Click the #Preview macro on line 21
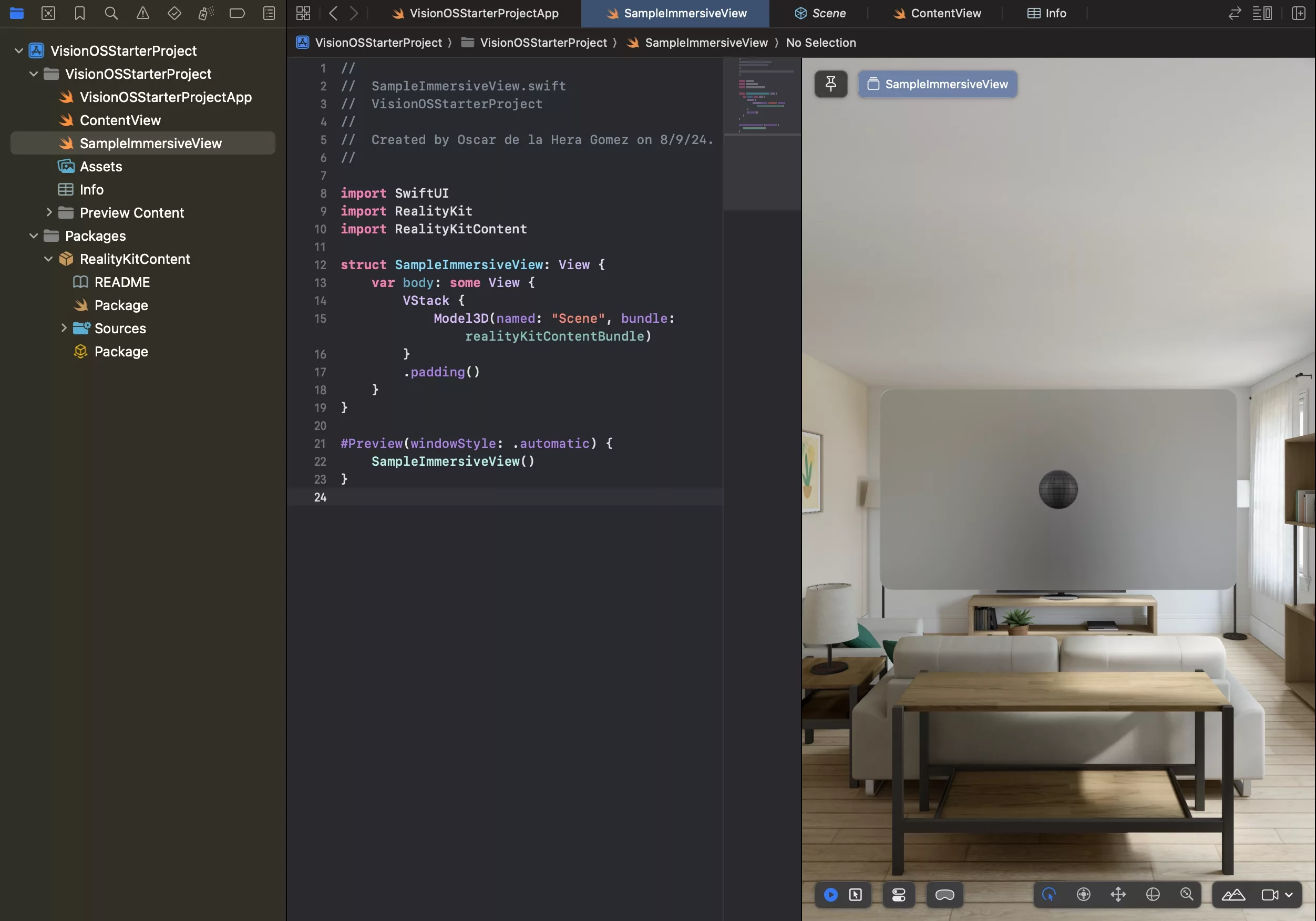 [372, 443]
